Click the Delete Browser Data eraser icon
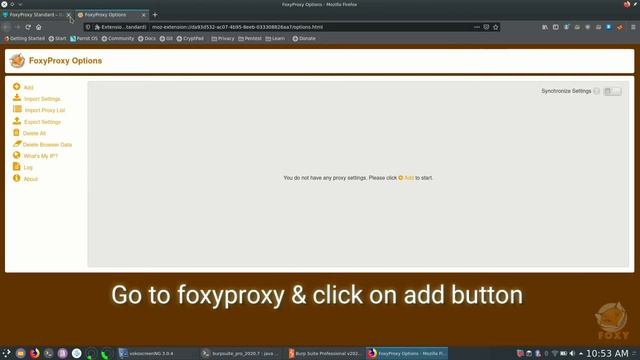This screenshot has width=640, height=360. [x=17, y=144]
